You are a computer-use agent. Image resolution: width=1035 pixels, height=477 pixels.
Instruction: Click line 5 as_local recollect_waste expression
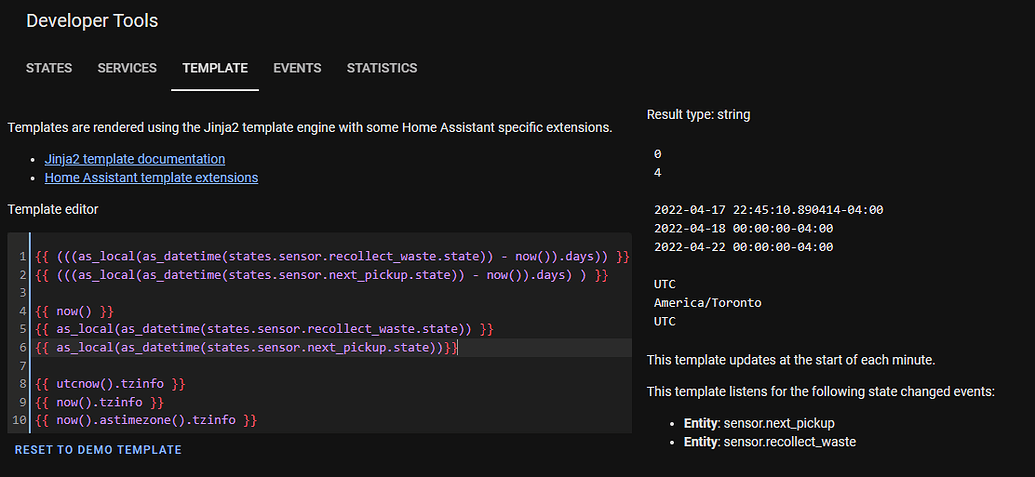click(x=264, y=329)
